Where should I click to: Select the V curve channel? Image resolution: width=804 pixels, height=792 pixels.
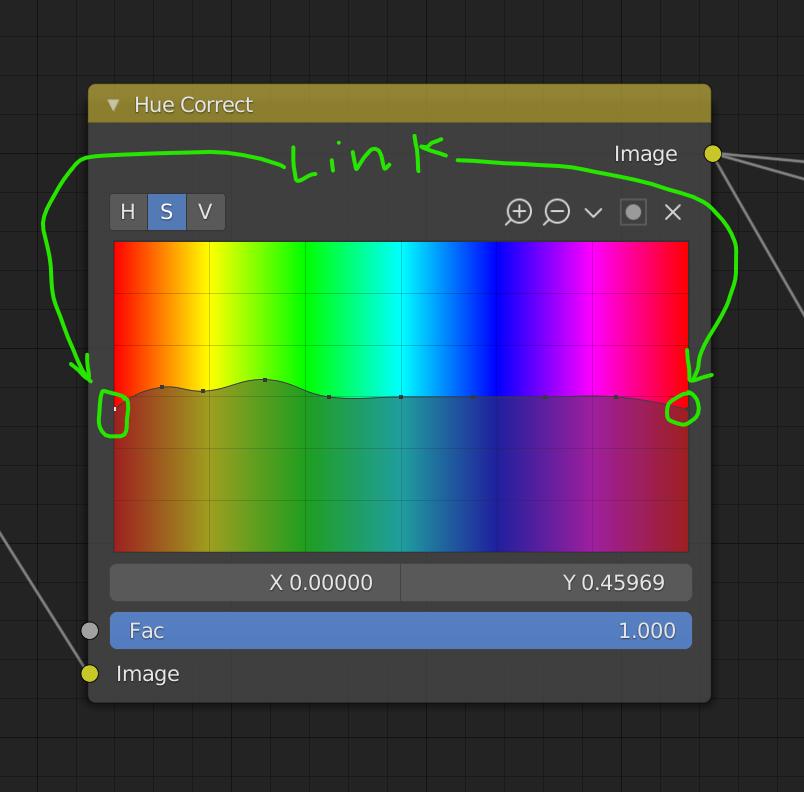point(206,212)
